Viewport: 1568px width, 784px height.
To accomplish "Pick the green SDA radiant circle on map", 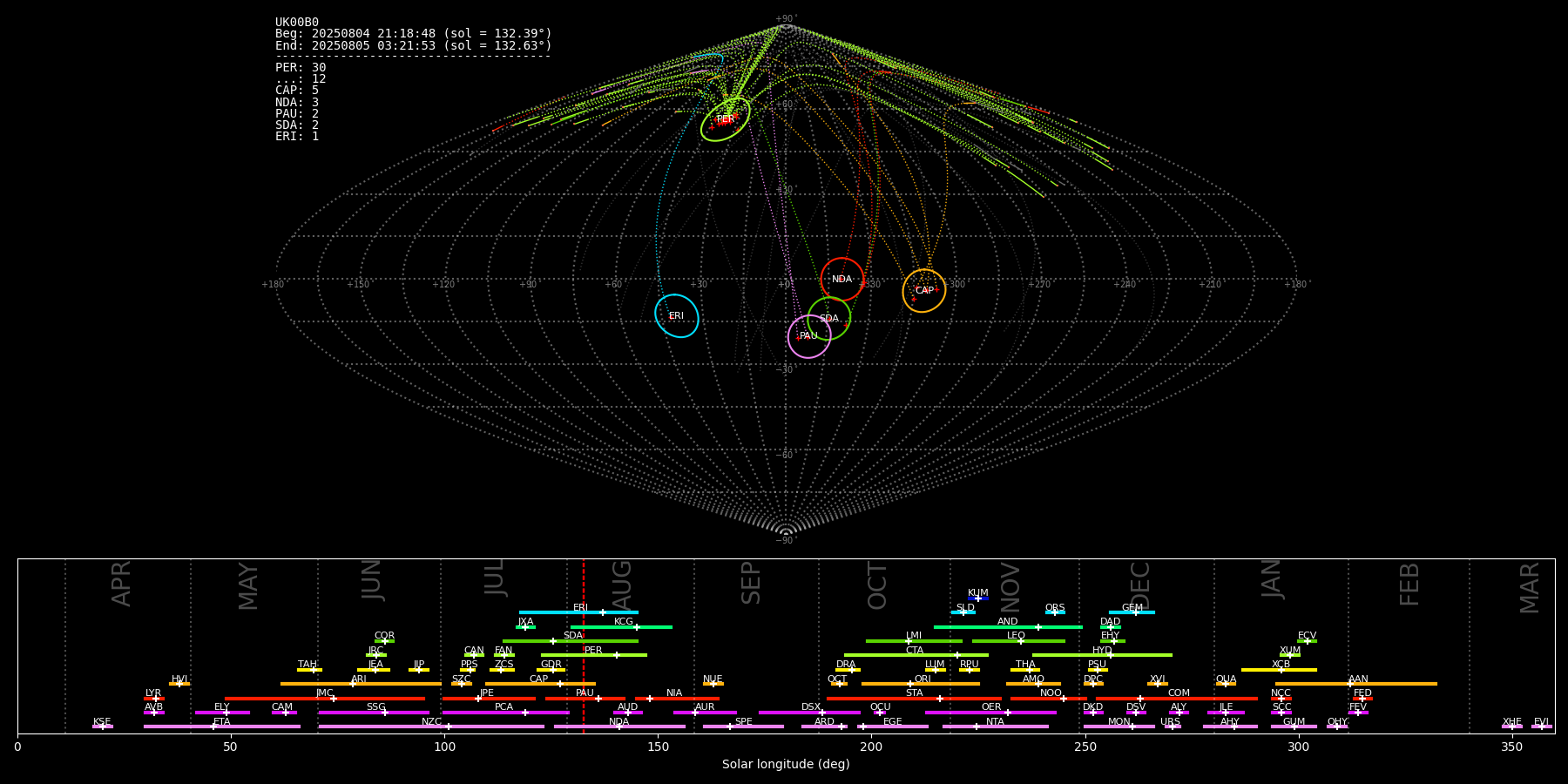I will coord(829,319).
